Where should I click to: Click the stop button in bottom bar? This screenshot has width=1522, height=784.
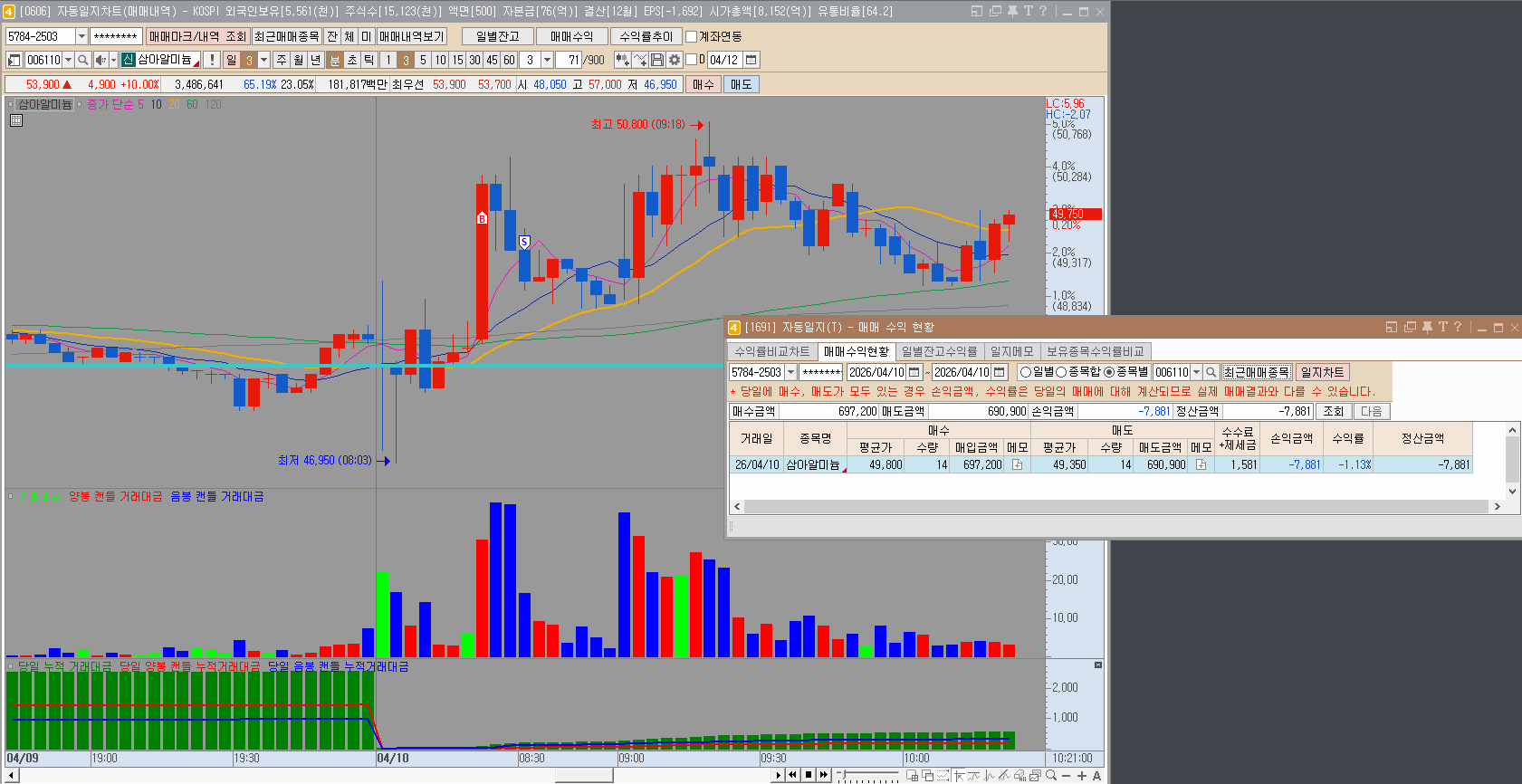click(x=809, y=775)
